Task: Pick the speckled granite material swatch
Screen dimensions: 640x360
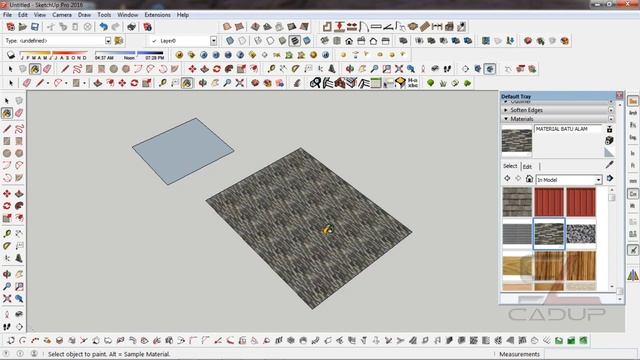Action: 581,233
